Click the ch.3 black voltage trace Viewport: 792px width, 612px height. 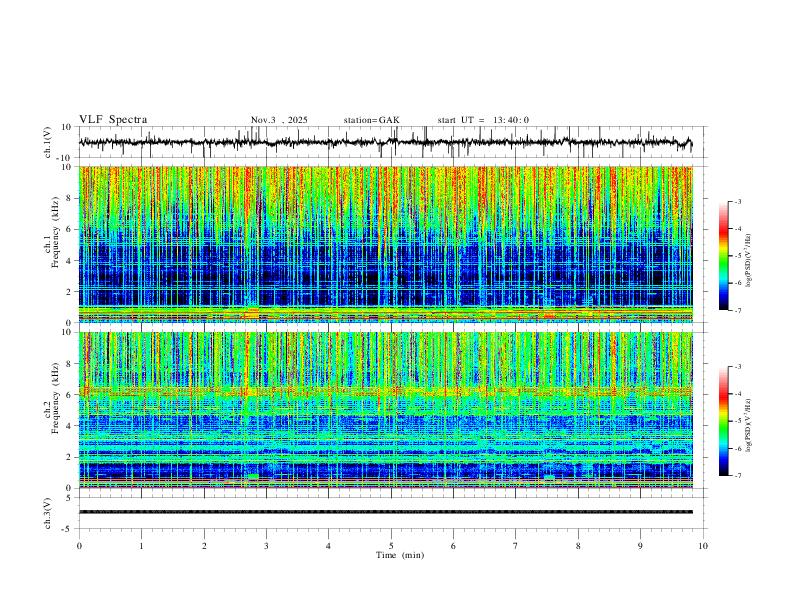pyautogui.click(x=386, y=512)
